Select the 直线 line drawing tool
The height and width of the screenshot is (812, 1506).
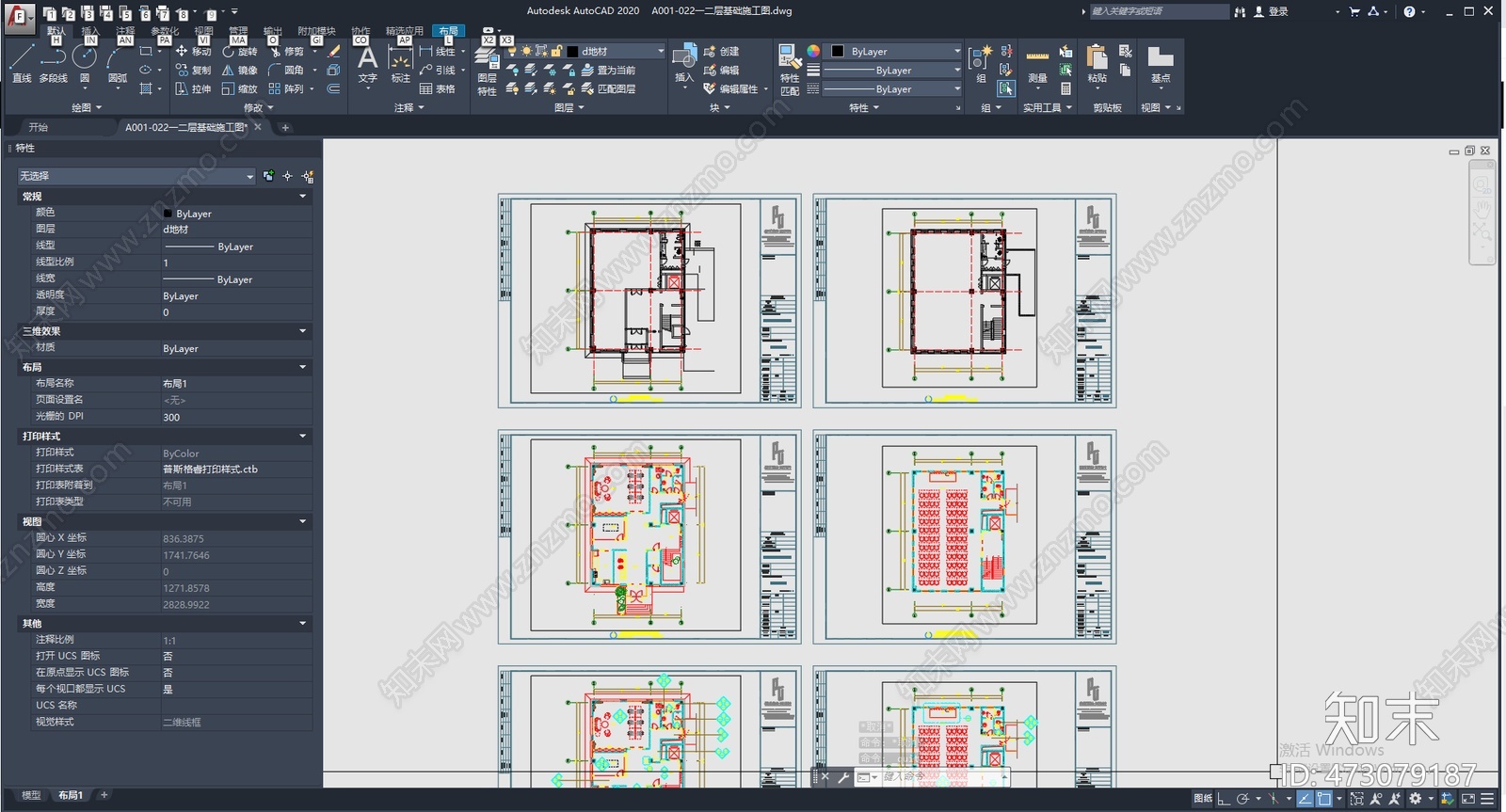point(22,63)
